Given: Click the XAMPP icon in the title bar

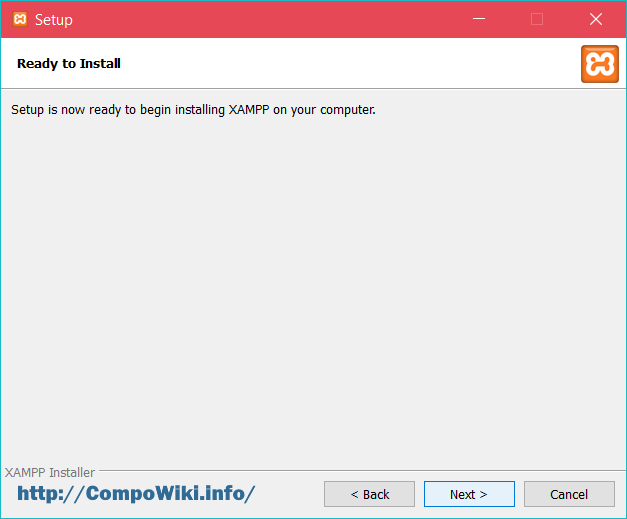Looking at the screenshot, I should click(20, 19).
